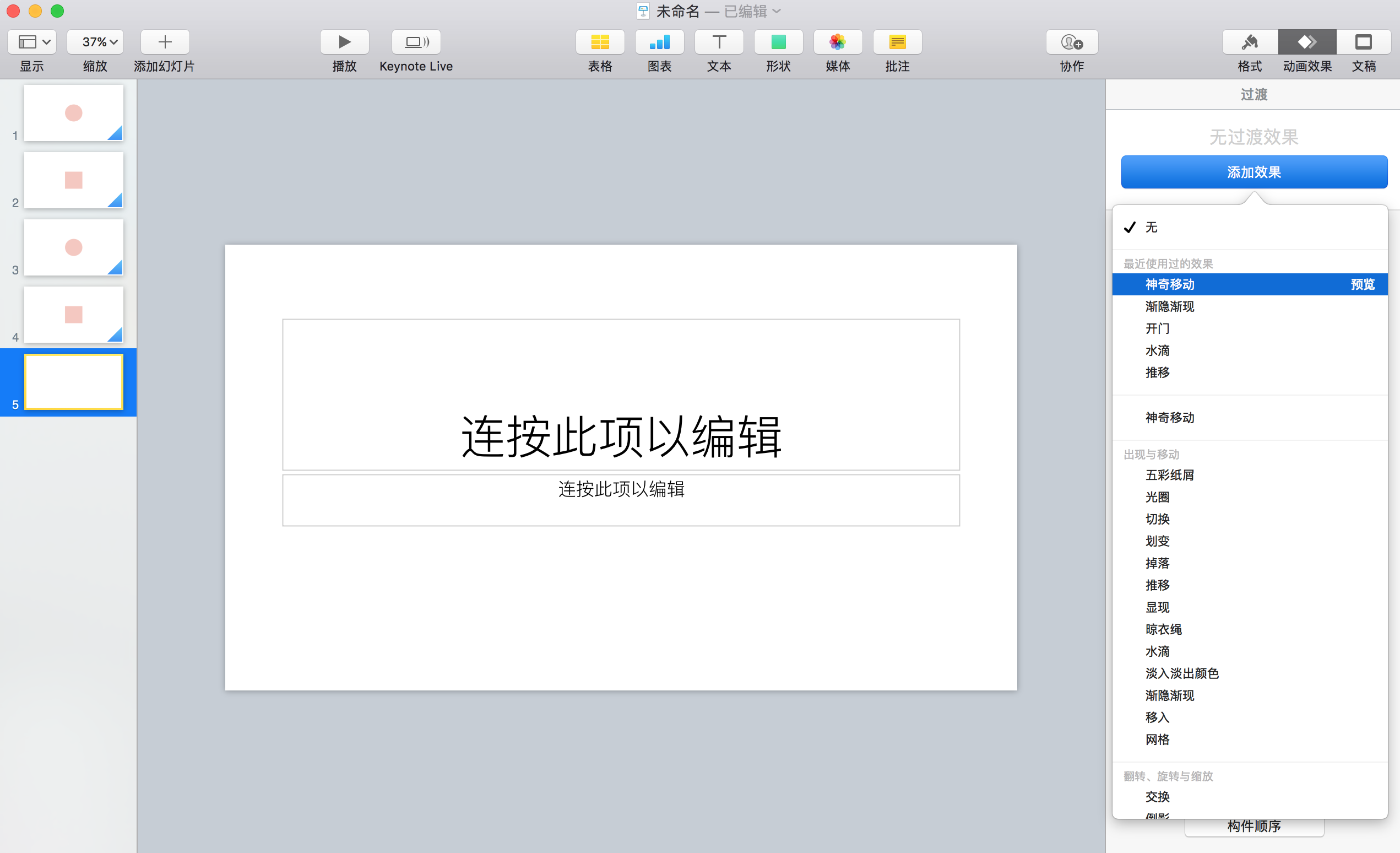
Task: Open the Document (文稿) inspector
Action: [1364, 42]
